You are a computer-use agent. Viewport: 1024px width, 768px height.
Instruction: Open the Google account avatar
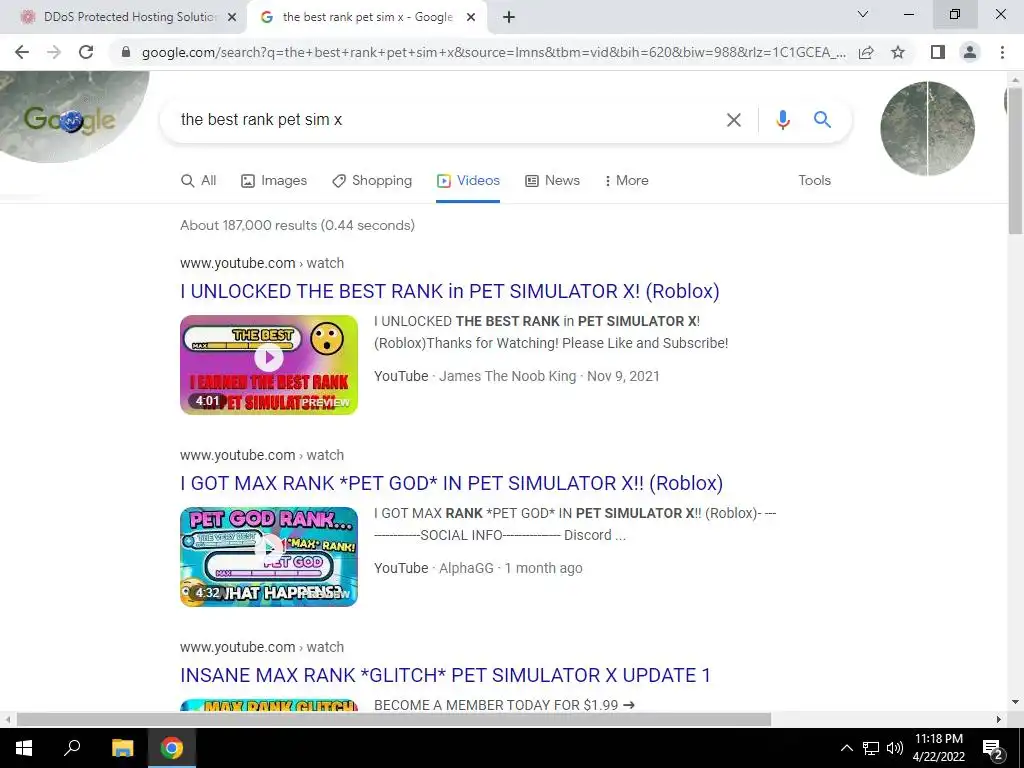click(927, 128)
